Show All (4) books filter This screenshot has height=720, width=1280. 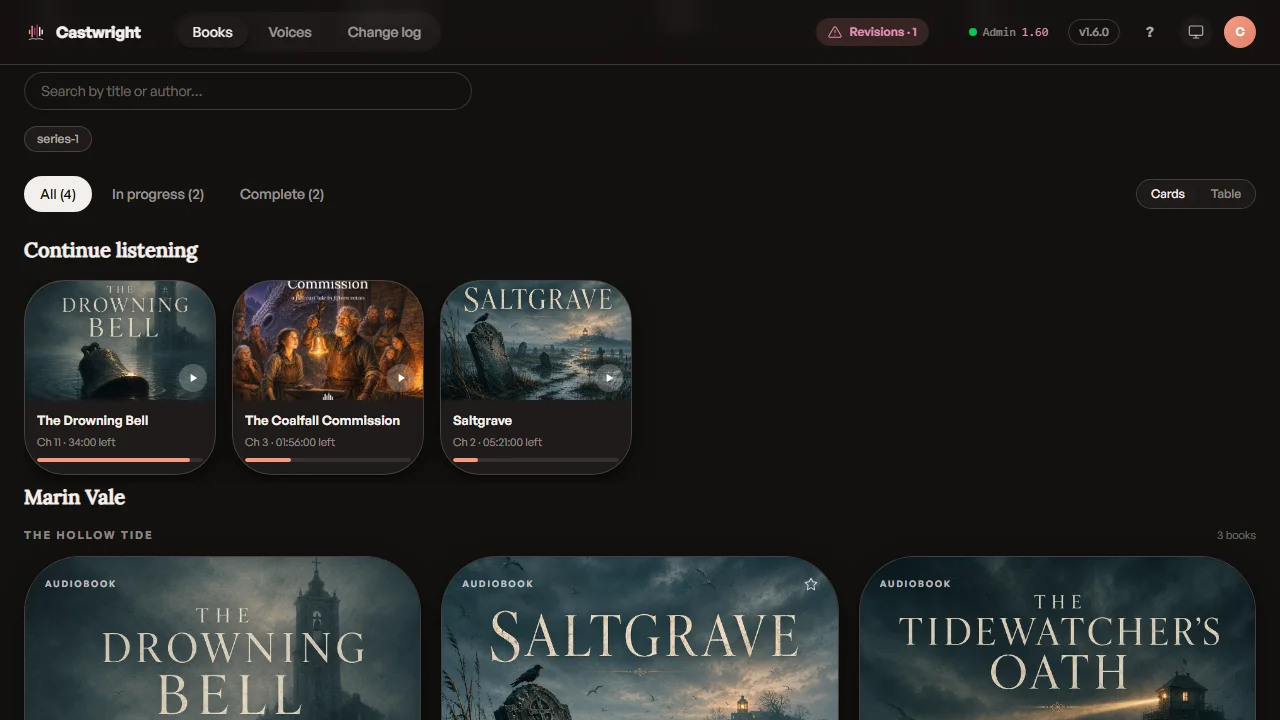tap(58, 194)
